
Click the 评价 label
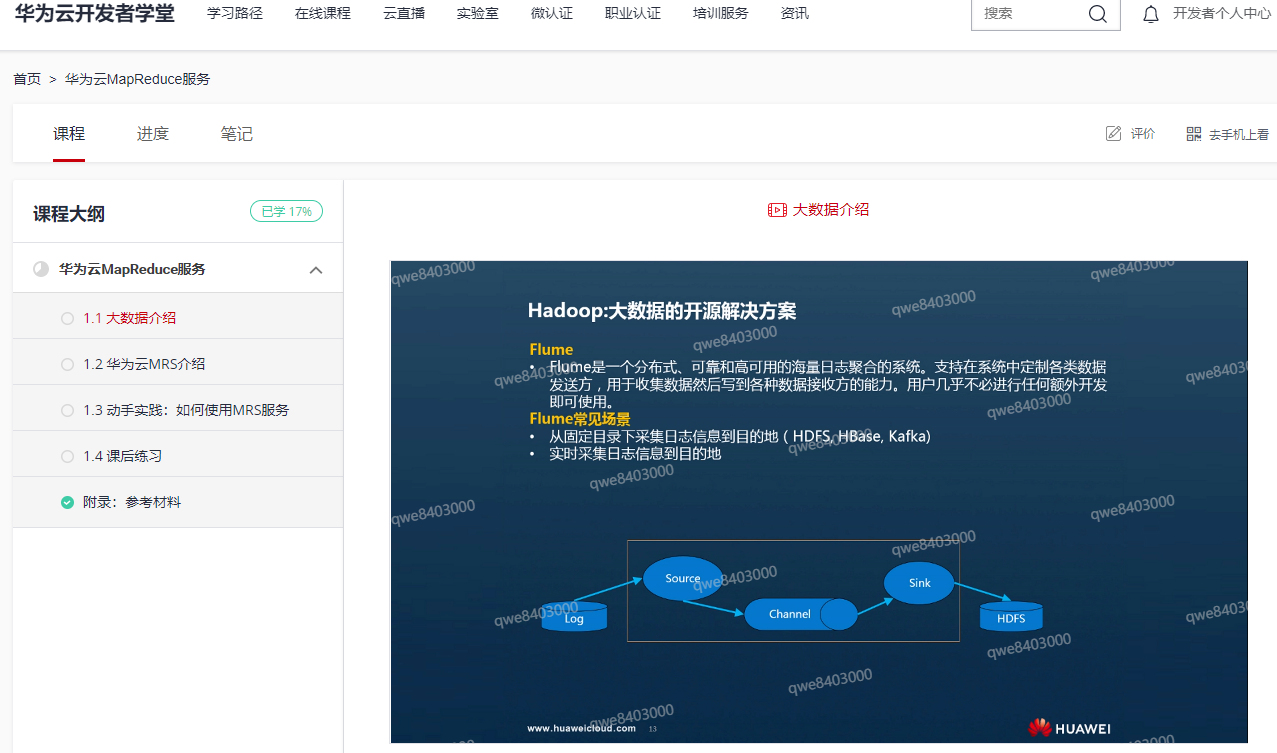1143,134
